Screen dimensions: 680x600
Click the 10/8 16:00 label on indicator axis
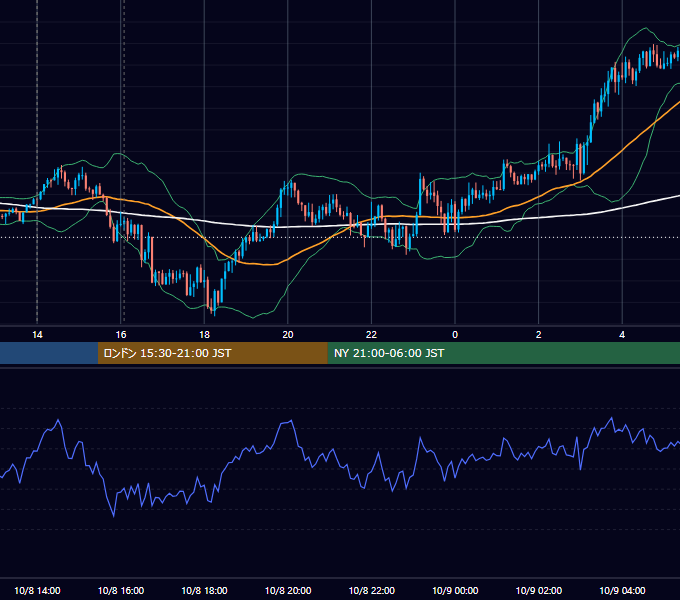(121, 590)
